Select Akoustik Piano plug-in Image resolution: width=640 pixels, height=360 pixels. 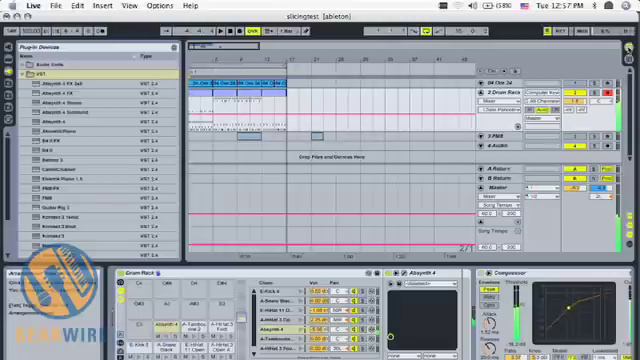click(98, 131)
